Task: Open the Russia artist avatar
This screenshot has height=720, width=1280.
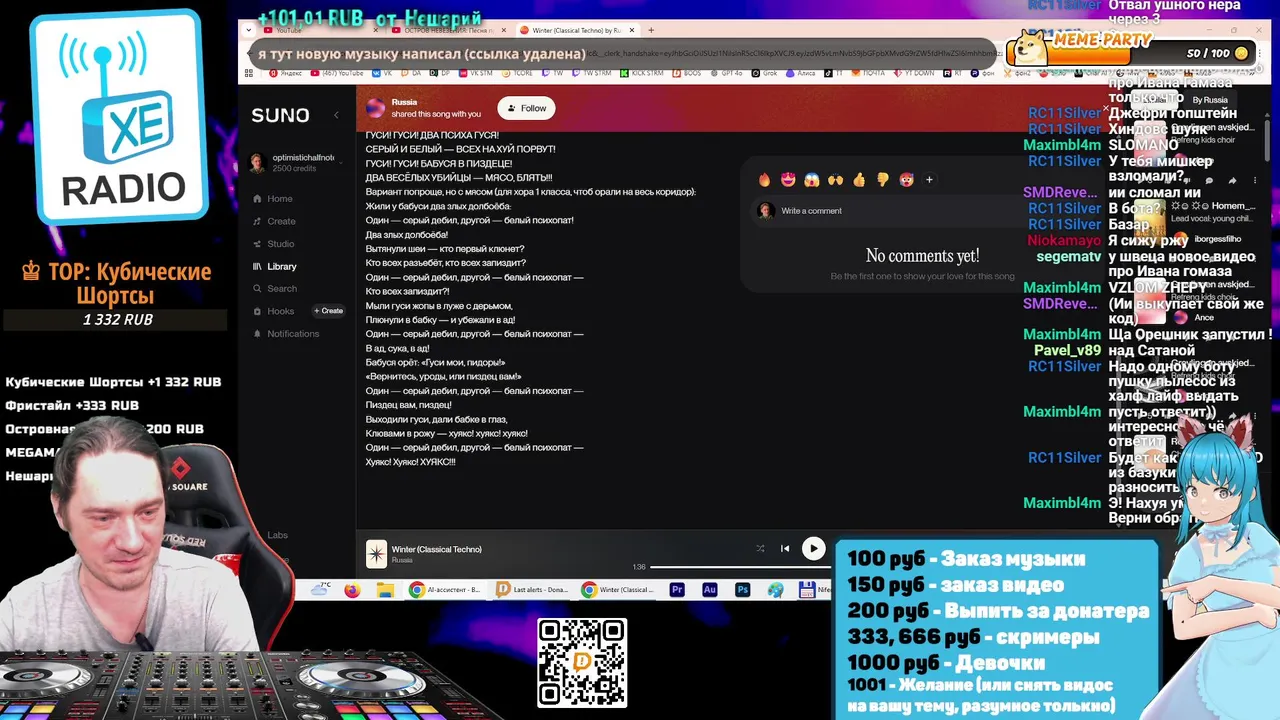Action: (x=375, y=108)
